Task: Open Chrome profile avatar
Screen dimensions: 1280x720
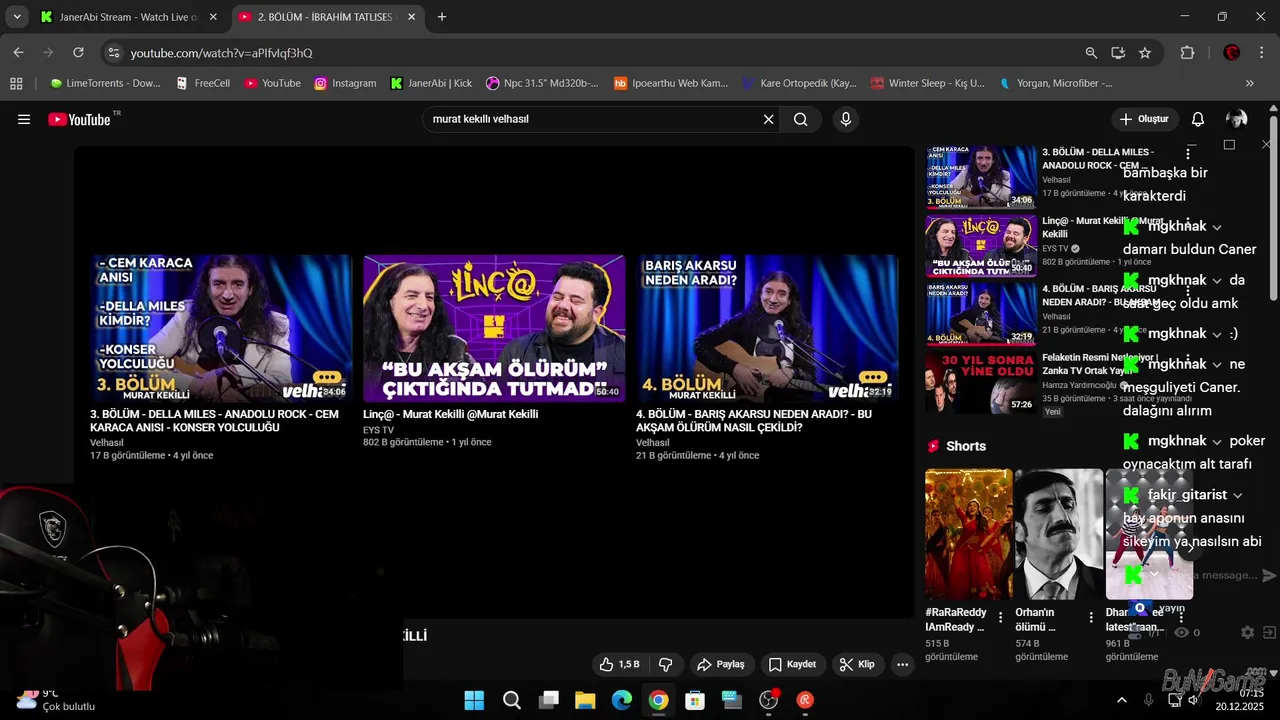Action: click(x=1232, y=53)
